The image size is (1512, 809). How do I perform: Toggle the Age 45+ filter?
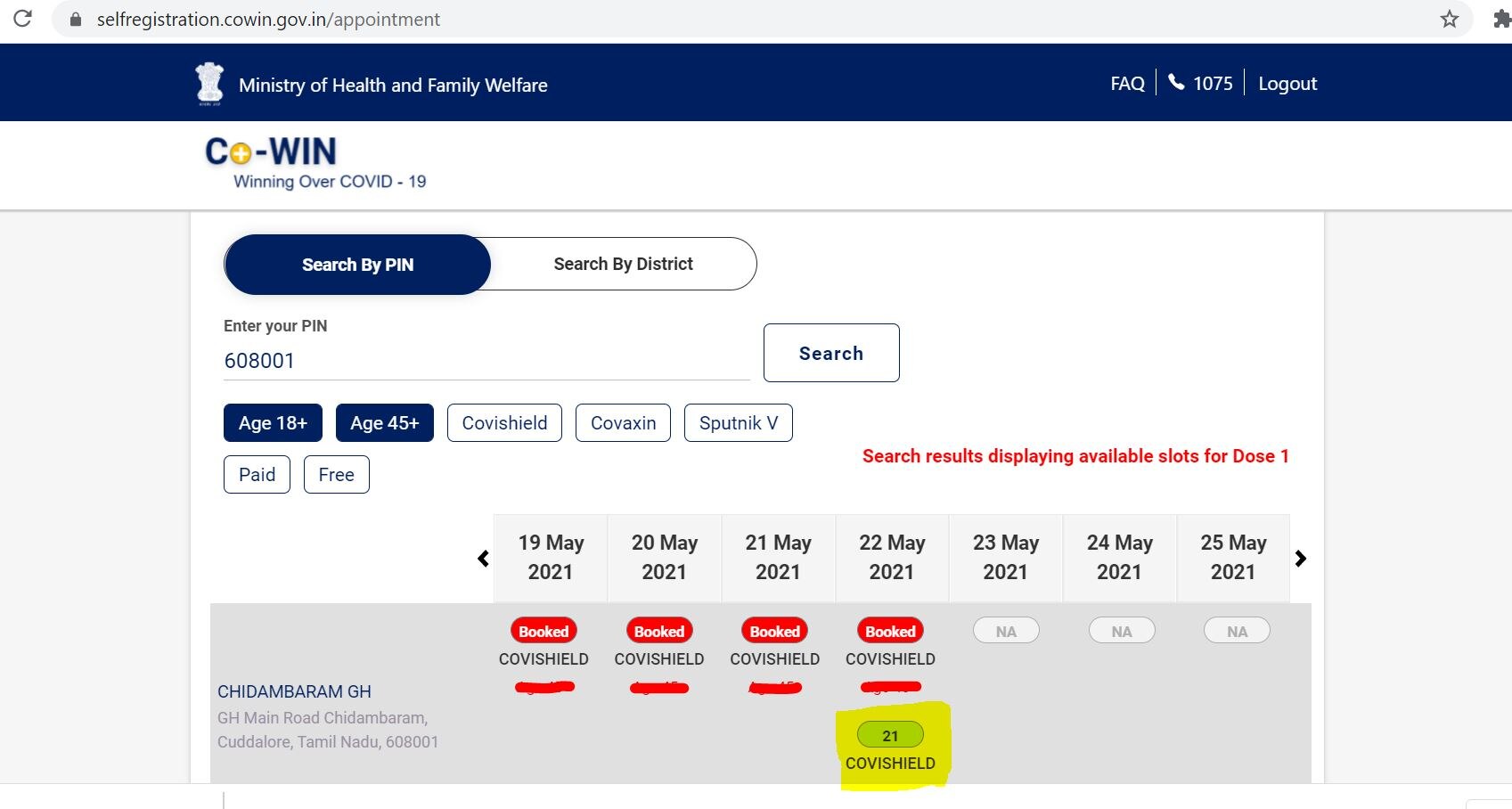(x=384, y=422)
